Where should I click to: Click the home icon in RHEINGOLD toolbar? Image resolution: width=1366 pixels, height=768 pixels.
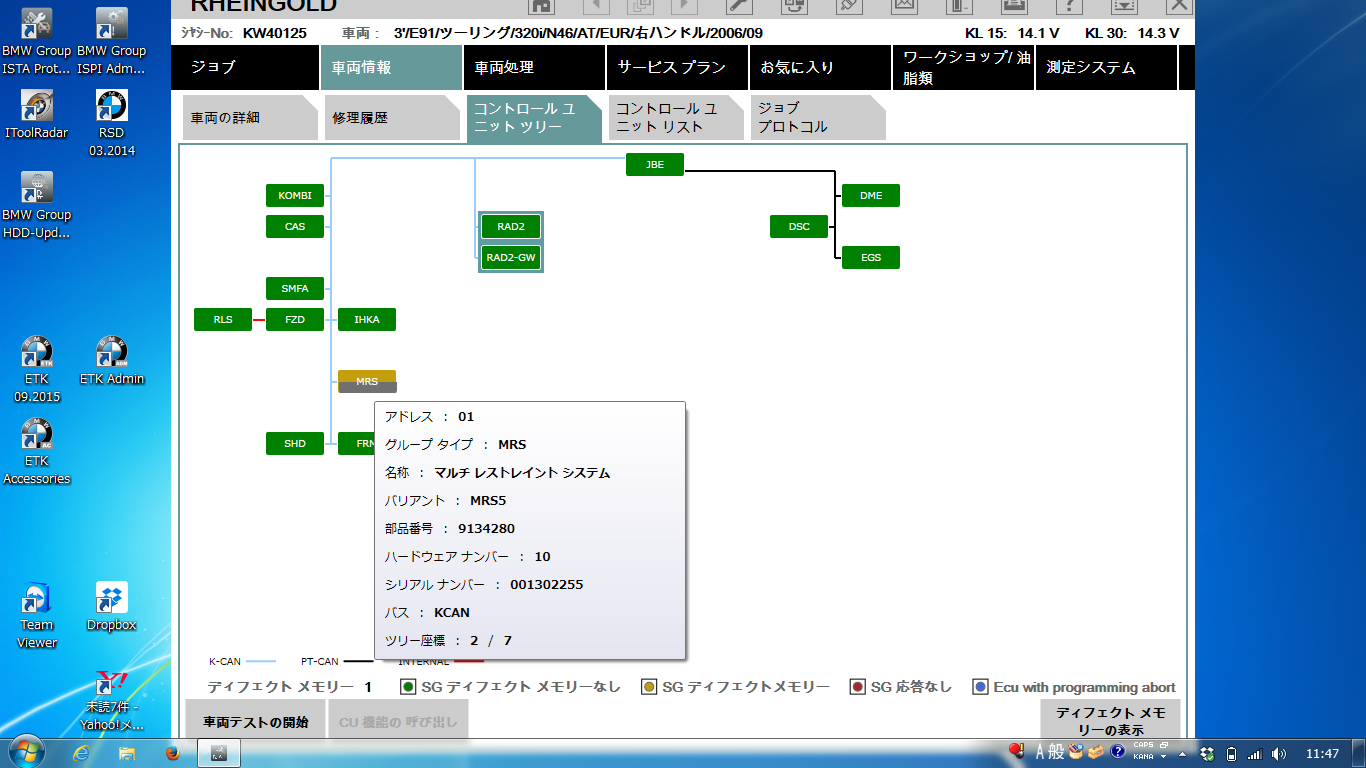click(x=541, y=5)
